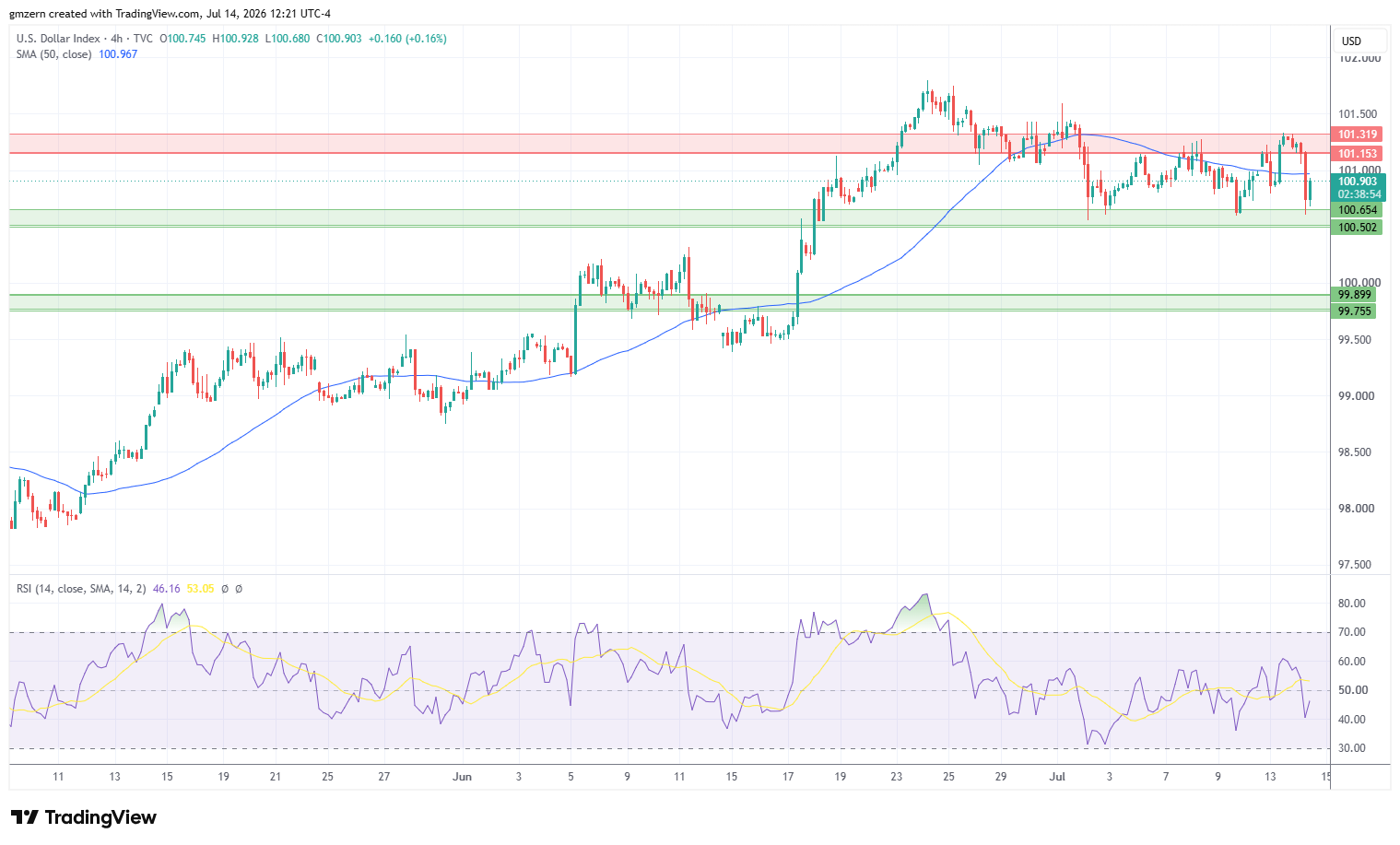Click the current price tag 100.903
The width and height of the screenshot is (1400, 845).
tap(1358, 182)
